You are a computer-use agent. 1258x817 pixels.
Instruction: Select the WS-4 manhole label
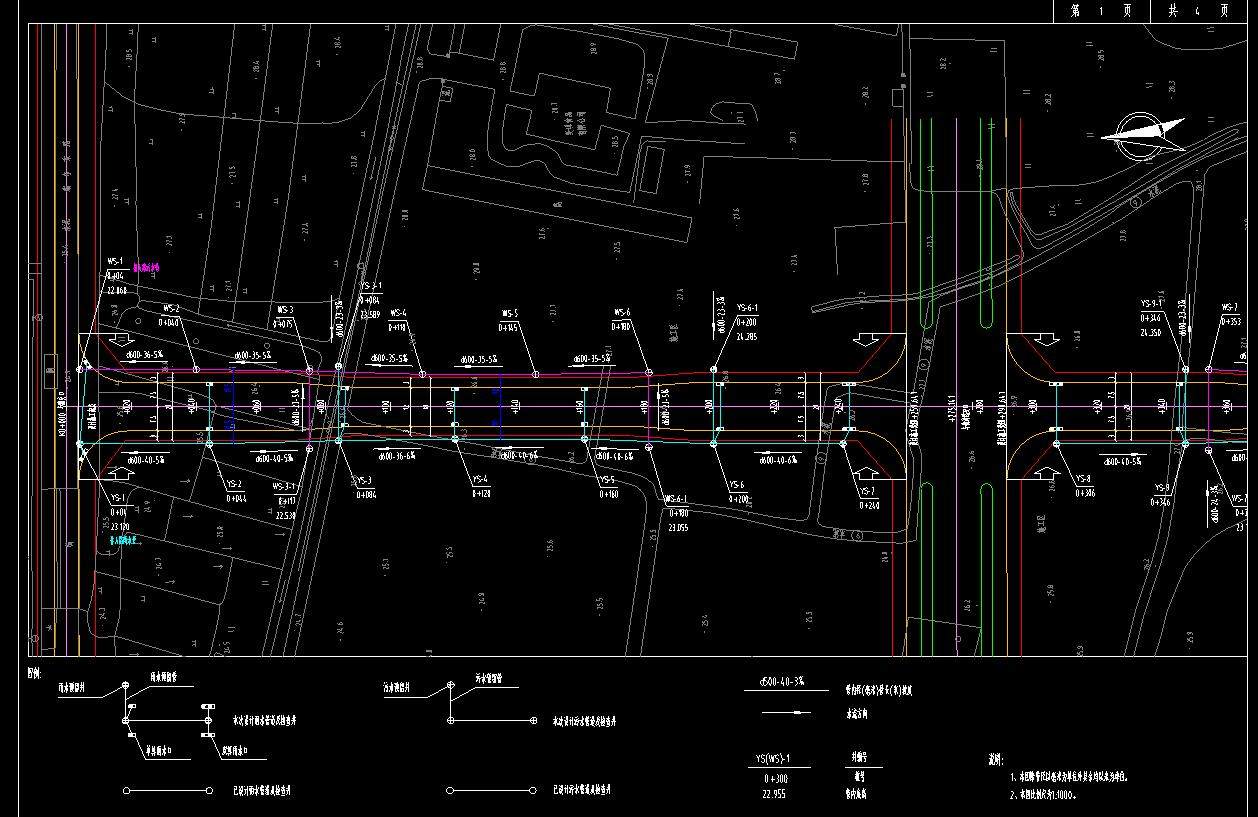398,313
